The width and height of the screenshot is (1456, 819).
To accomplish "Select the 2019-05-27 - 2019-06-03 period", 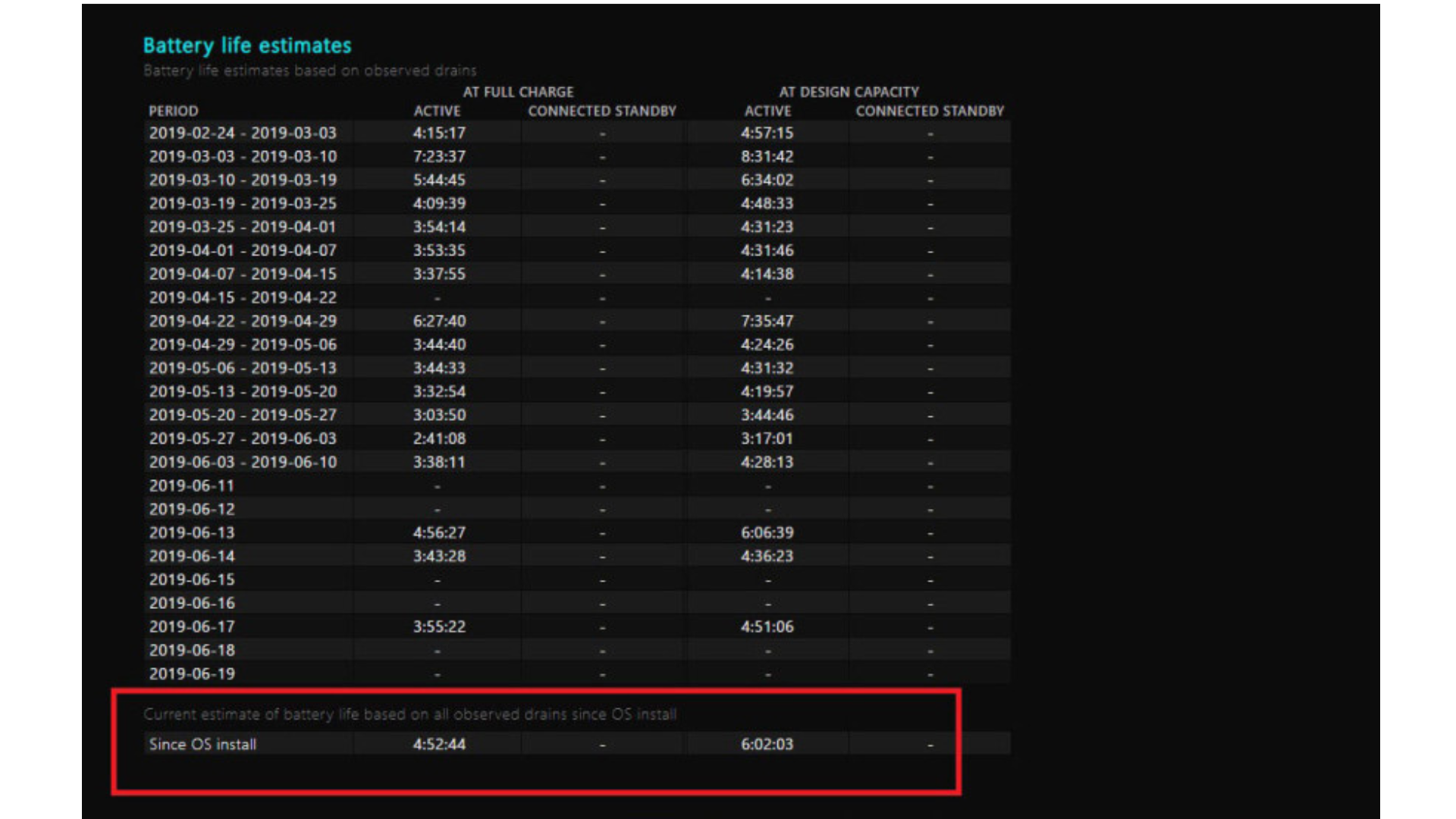I will [x=243, y=438].
